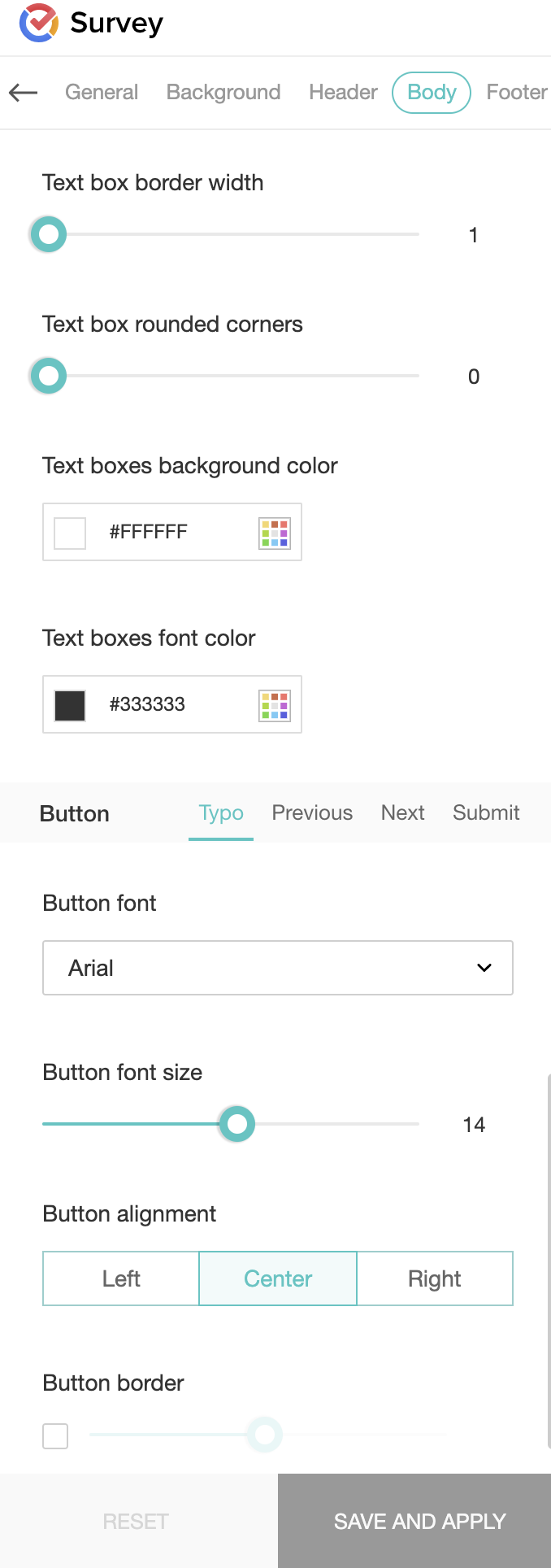This screenshot has height=1568, width=551.
Task: Set button alignment to Right
Action: click(435, 1278)
